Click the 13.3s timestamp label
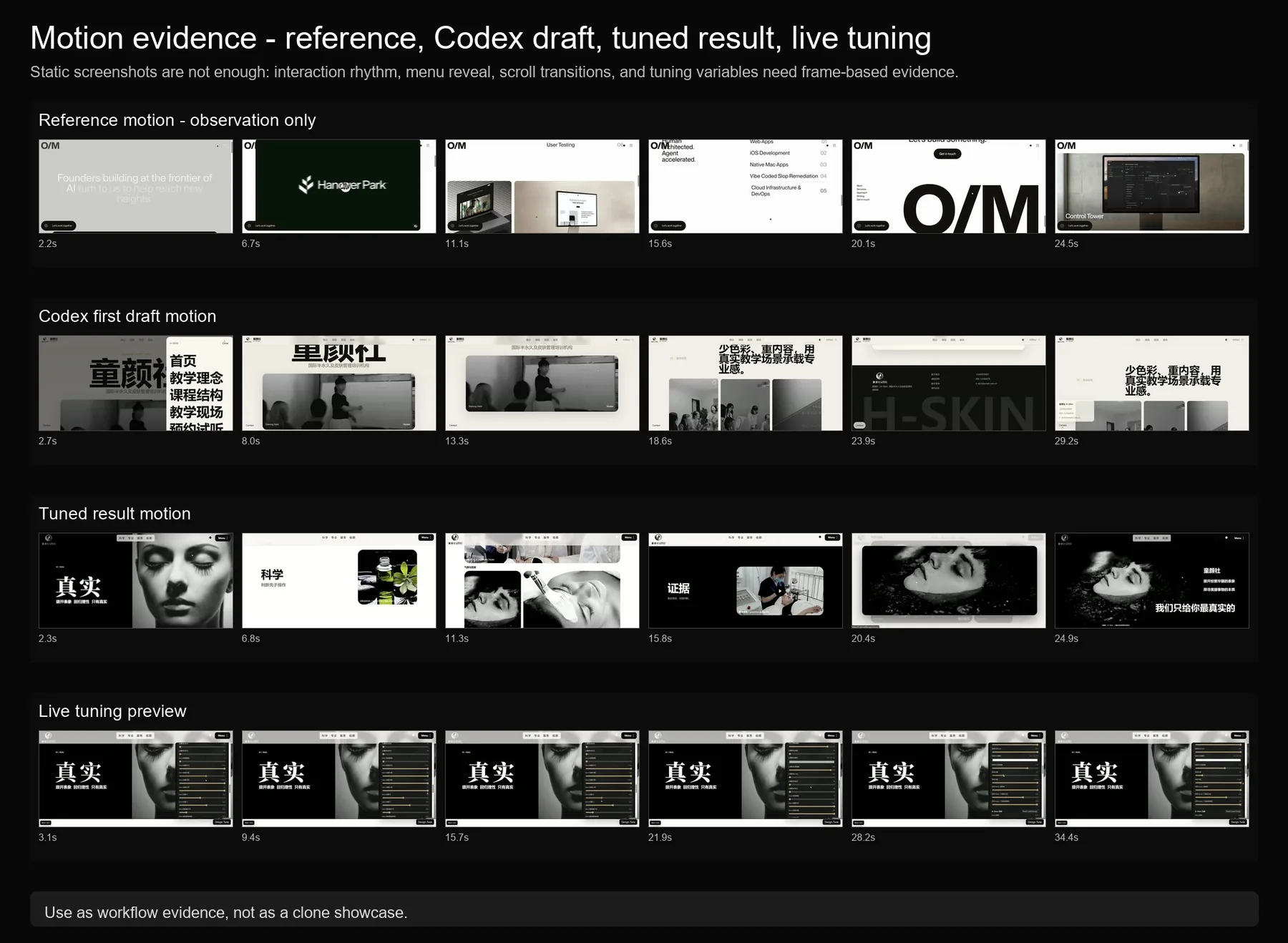 point(457,441)
